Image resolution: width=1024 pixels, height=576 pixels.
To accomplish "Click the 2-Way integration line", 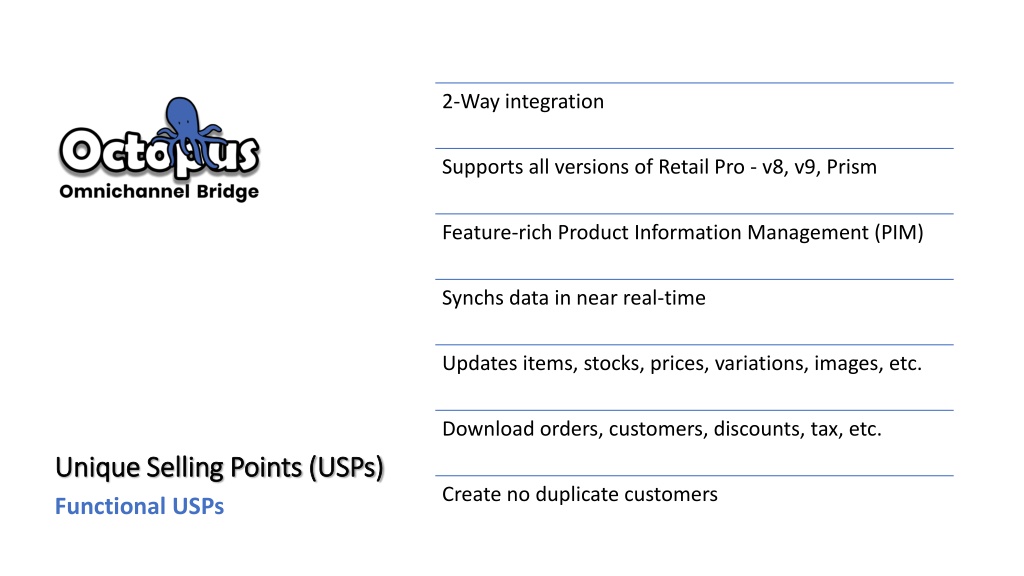I will click(x=522, y=102).
